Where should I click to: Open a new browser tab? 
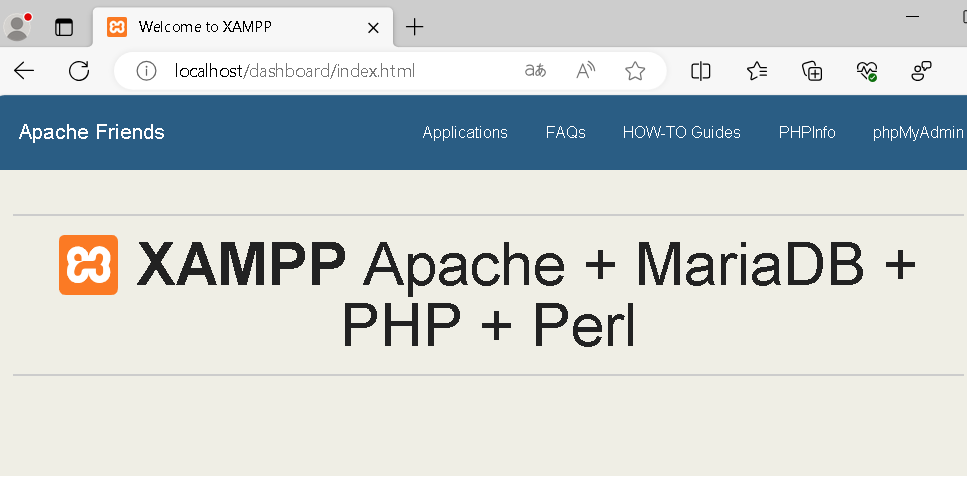click(x=414, y=27)
